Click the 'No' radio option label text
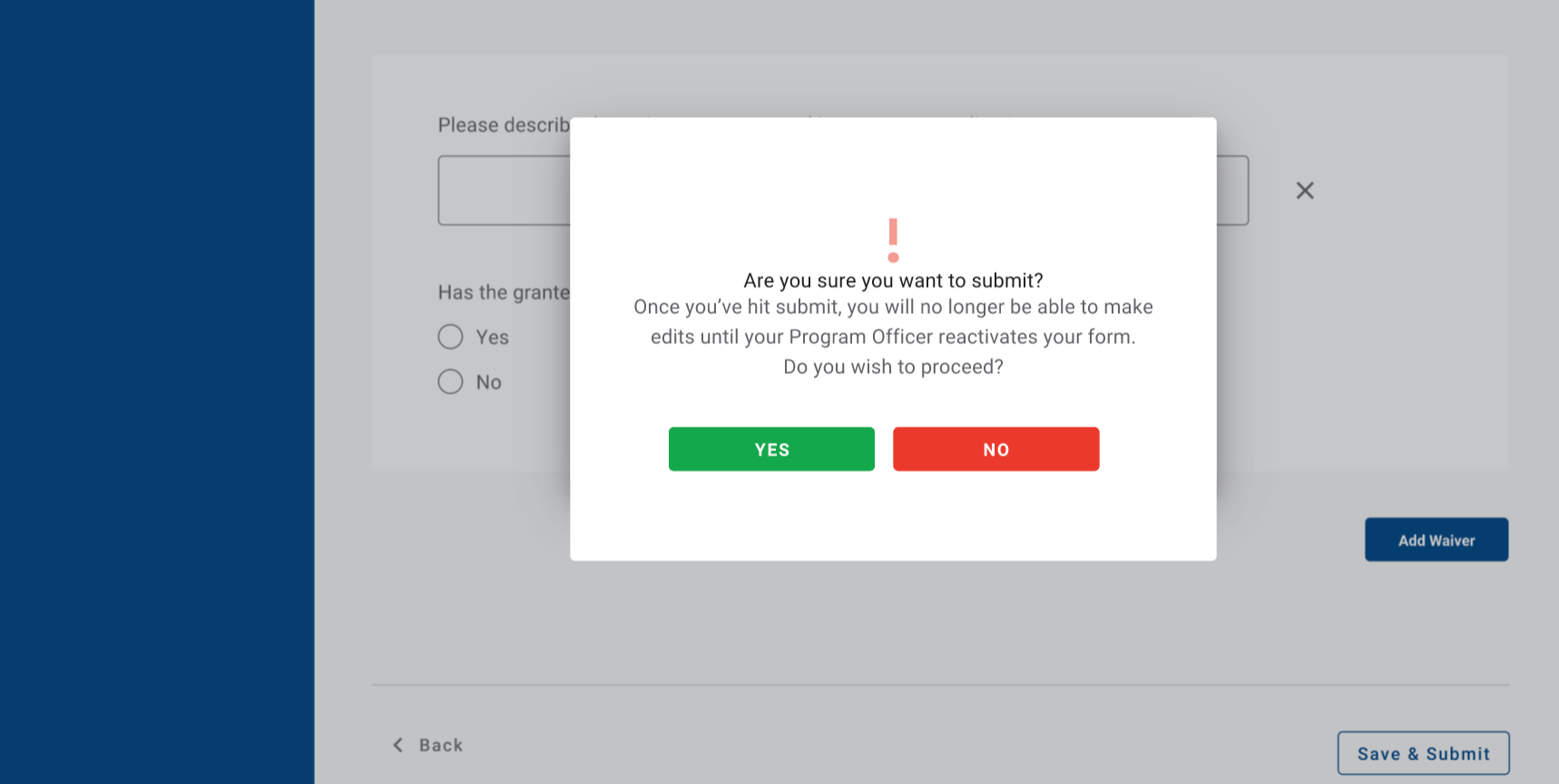1559x784 pixels. point(489,383)
